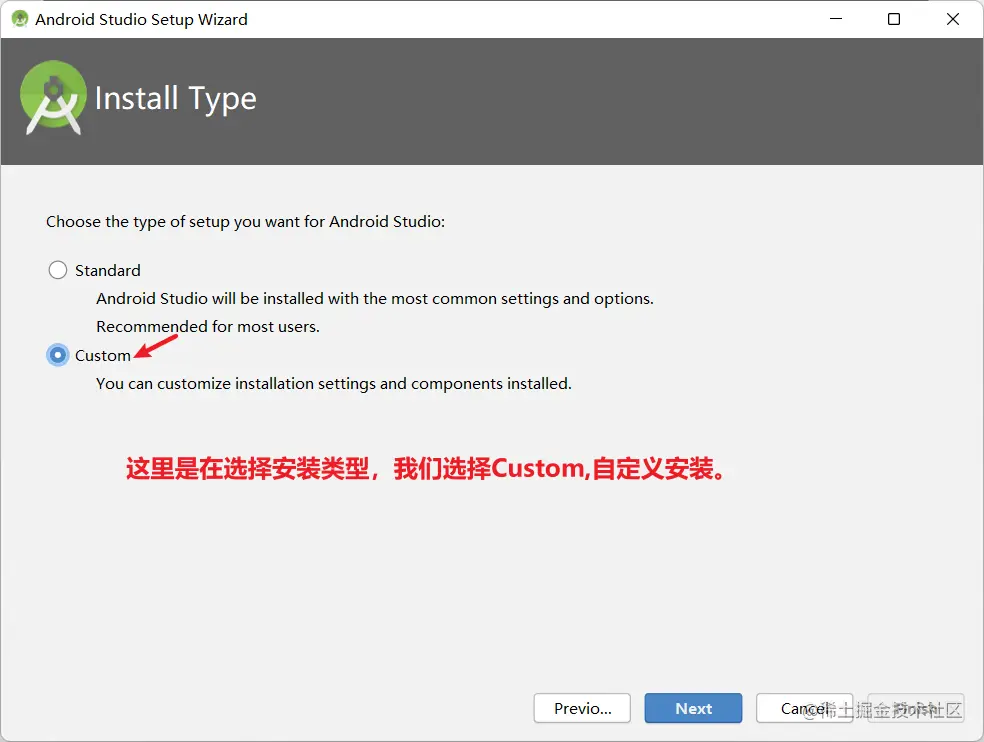Click the Android Studio logo in header
This screenshot has width=984, height=742.
[x=53, y=97]
